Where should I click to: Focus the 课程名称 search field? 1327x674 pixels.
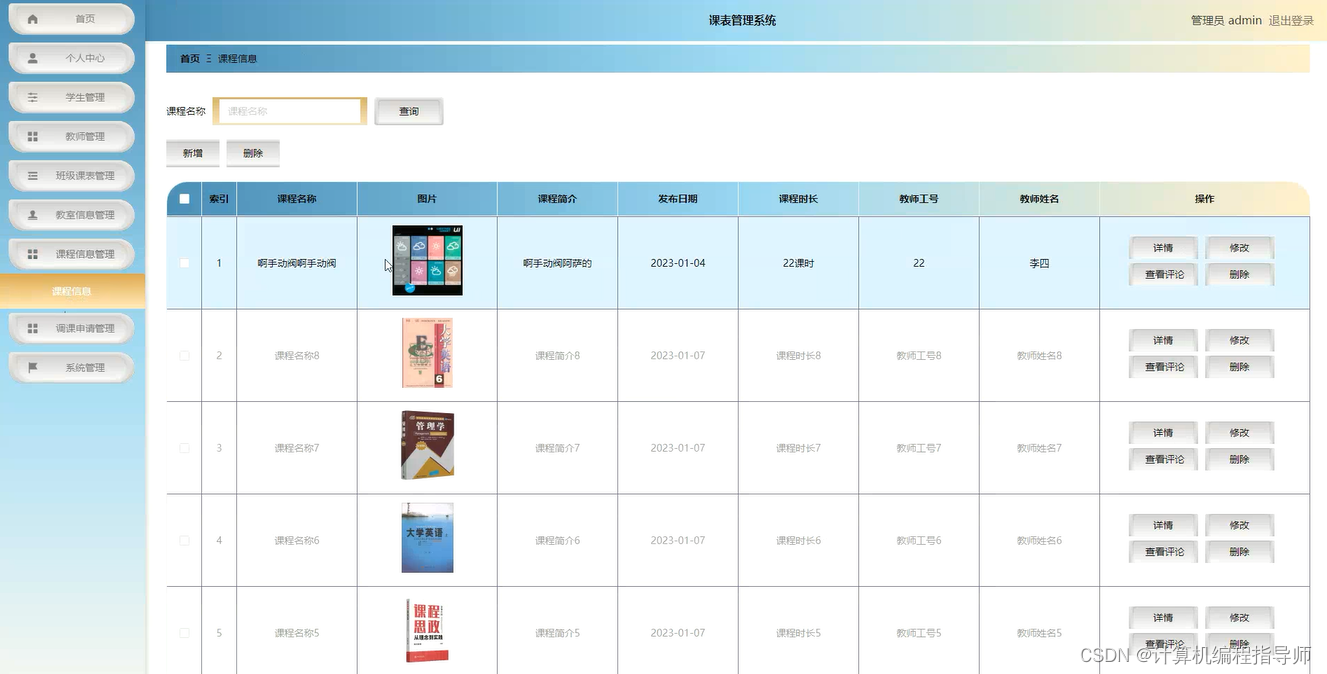point(290,111)
